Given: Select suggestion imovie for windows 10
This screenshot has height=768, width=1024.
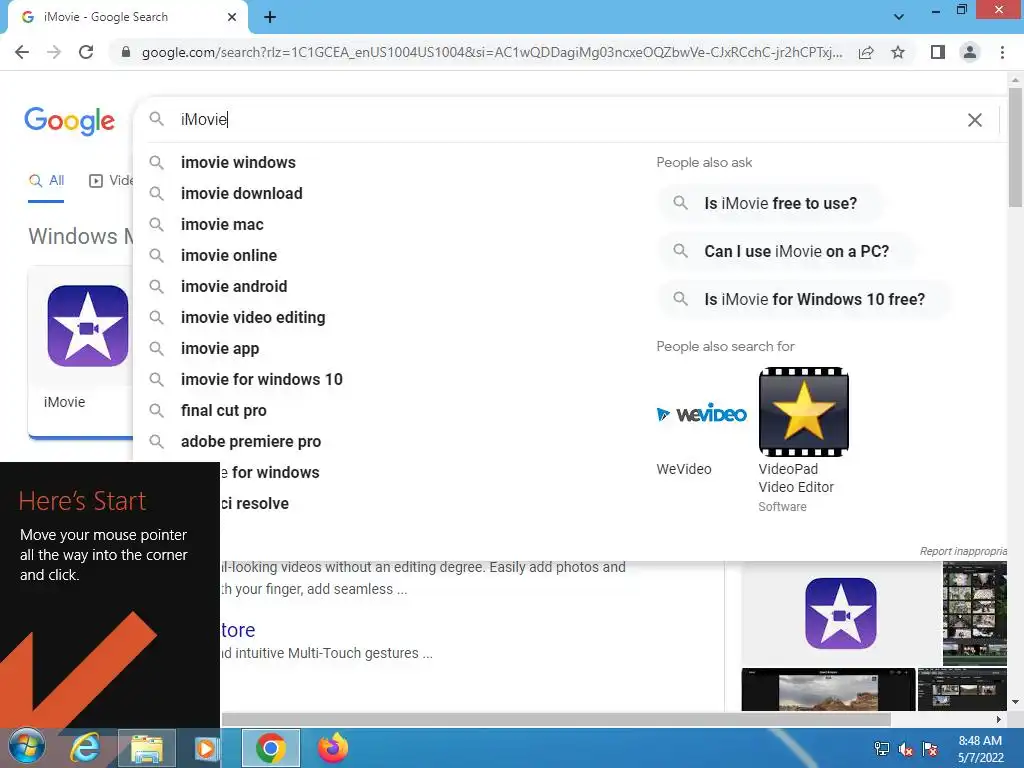Looking at the screenshot, I should click(261, 379).
